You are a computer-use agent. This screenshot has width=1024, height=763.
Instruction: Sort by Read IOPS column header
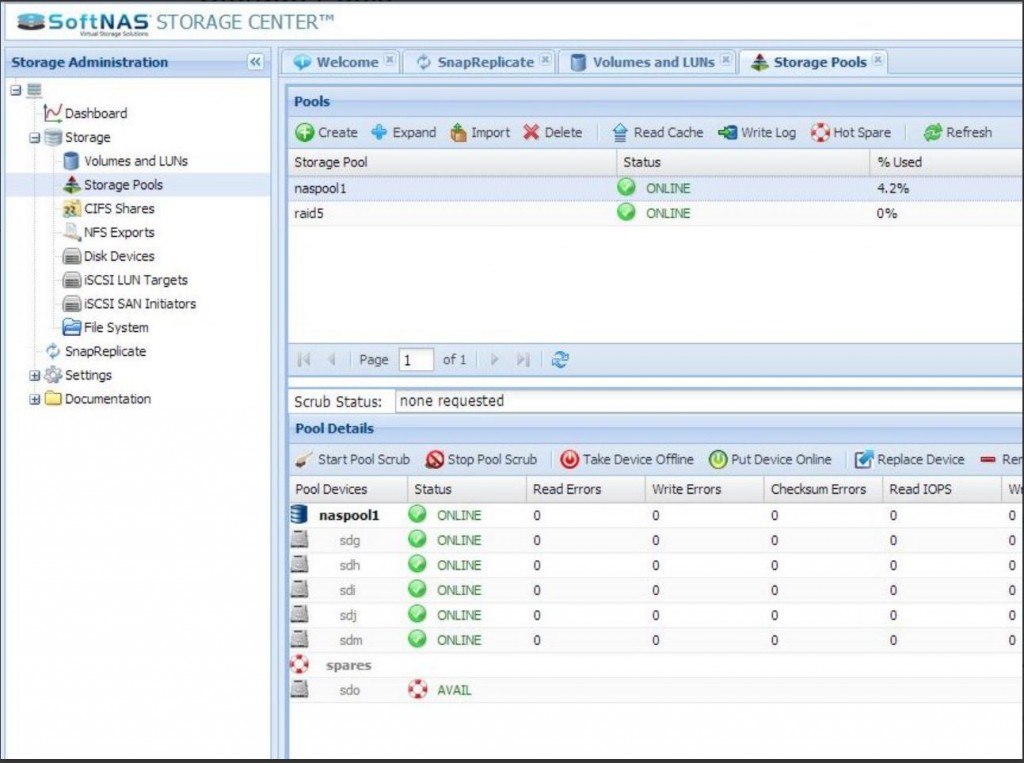click(x=942, y=489)
